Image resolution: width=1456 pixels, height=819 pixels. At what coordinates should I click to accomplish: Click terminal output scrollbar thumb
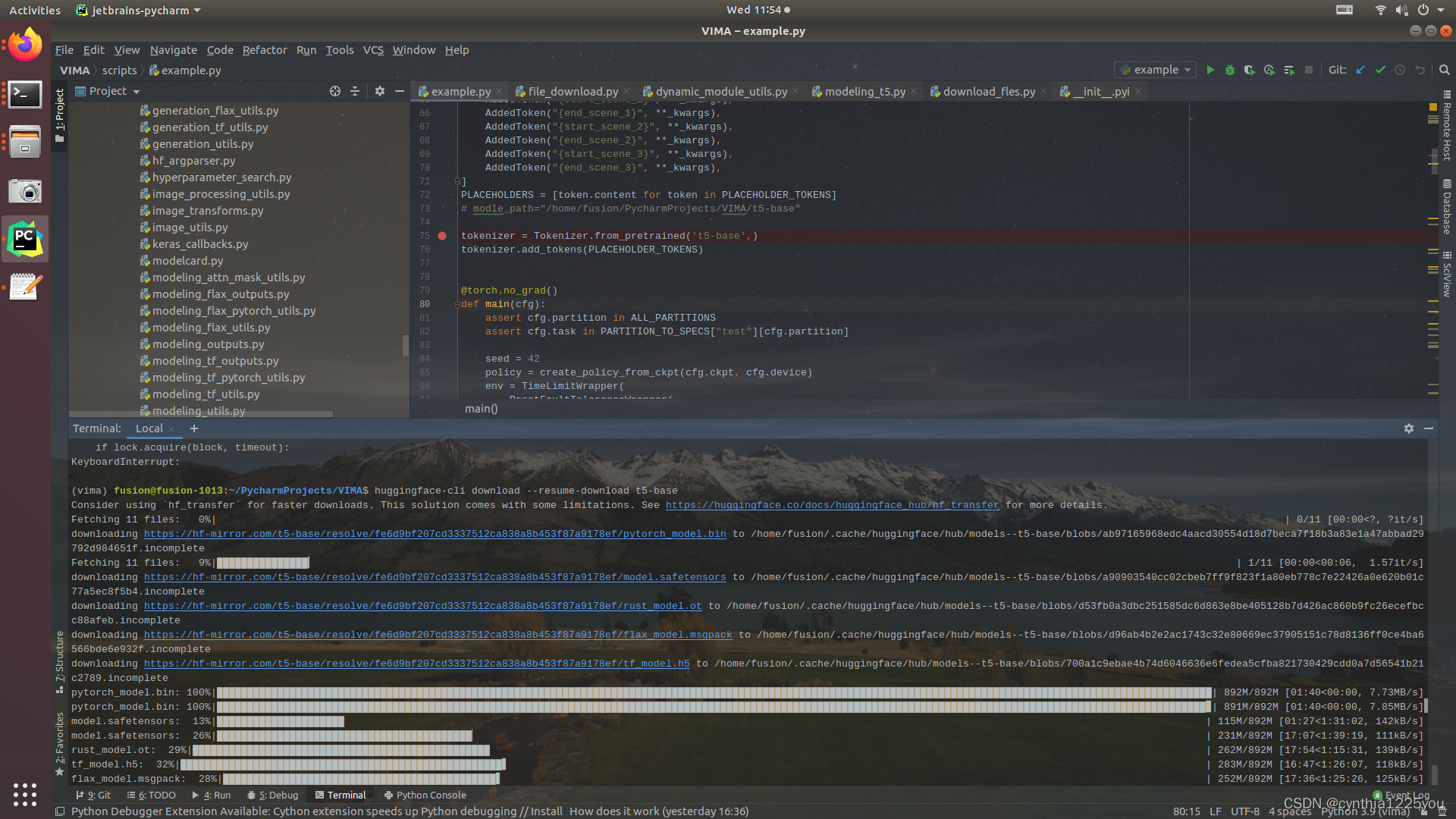click(1434, 774)
